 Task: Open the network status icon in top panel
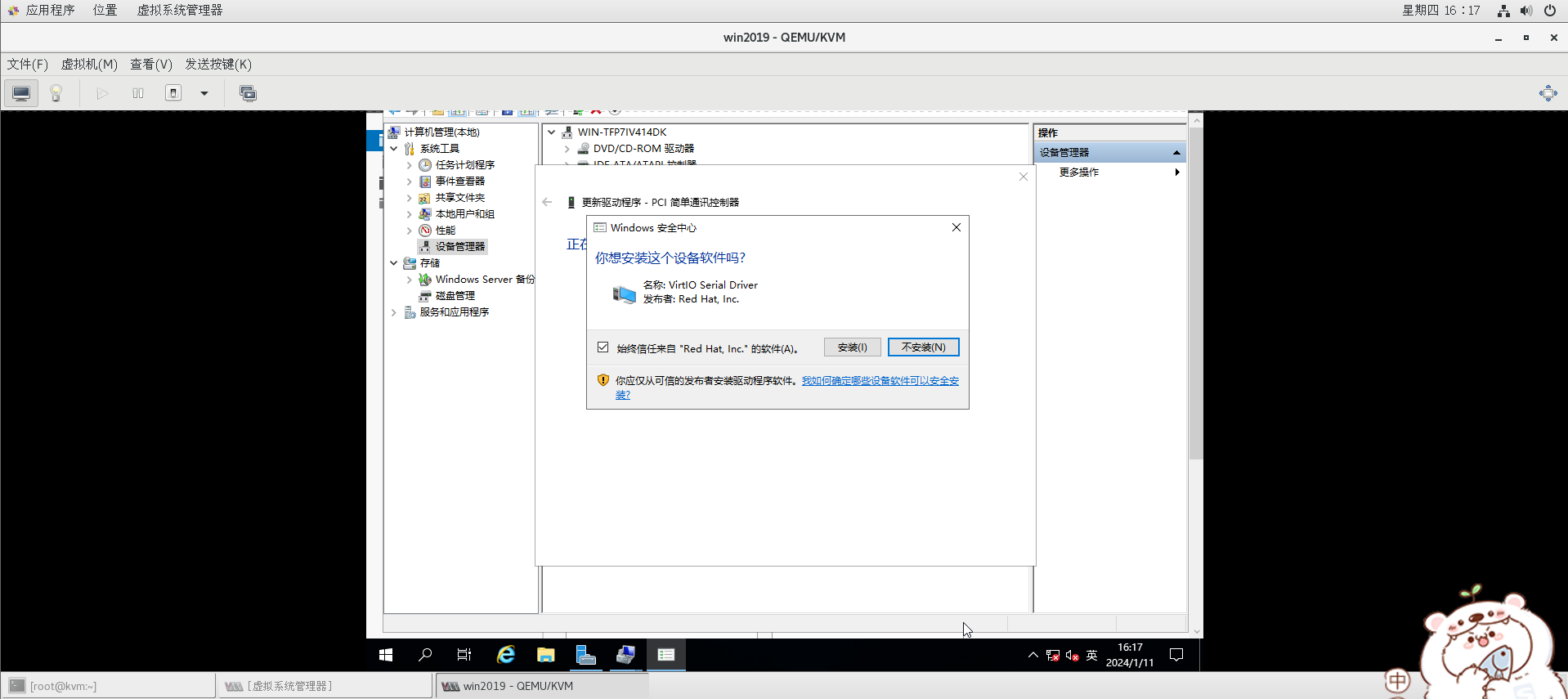point(1503,11)
